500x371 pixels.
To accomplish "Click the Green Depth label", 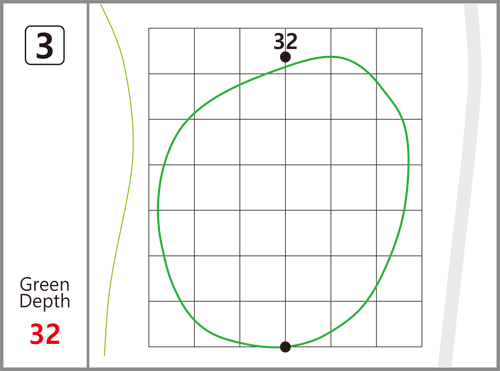I will (45, 293).
